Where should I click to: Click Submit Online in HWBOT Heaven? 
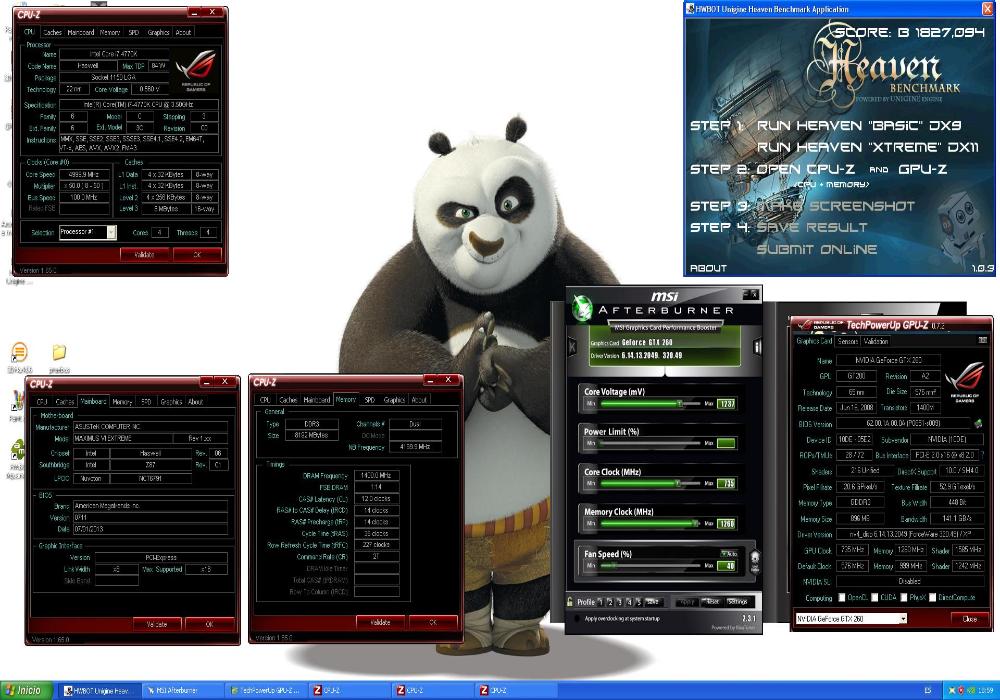click(817, 249)
